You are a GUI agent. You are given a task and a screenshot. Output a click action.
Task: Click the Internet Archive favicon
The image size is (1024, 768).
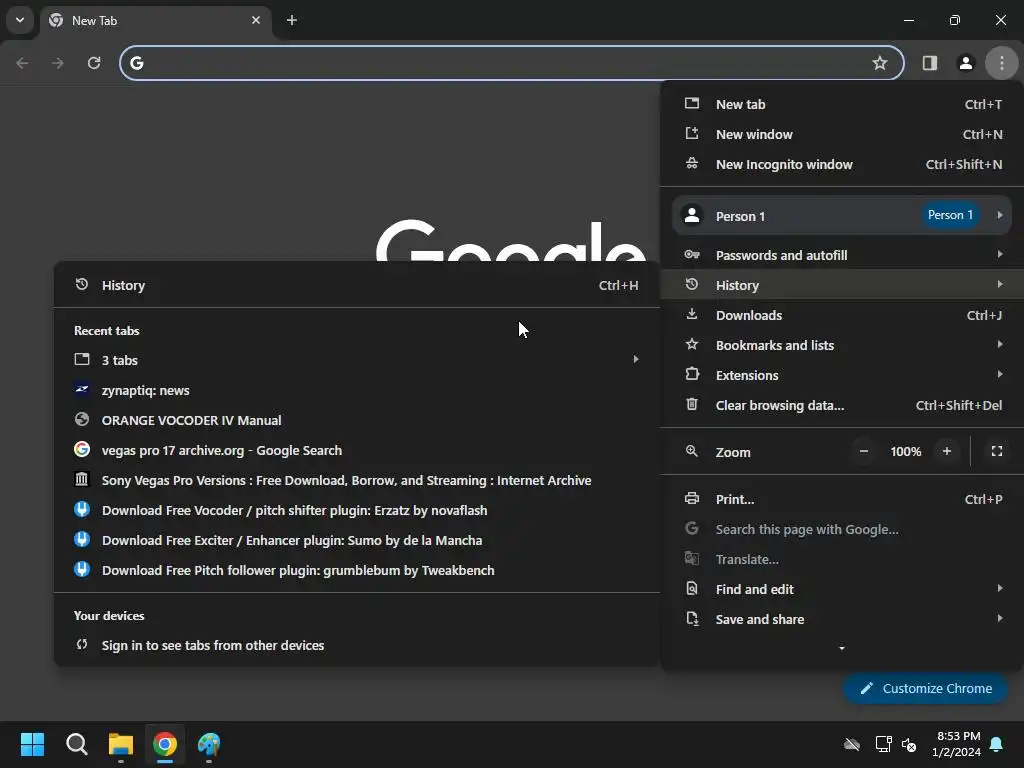tap(82, 479)
